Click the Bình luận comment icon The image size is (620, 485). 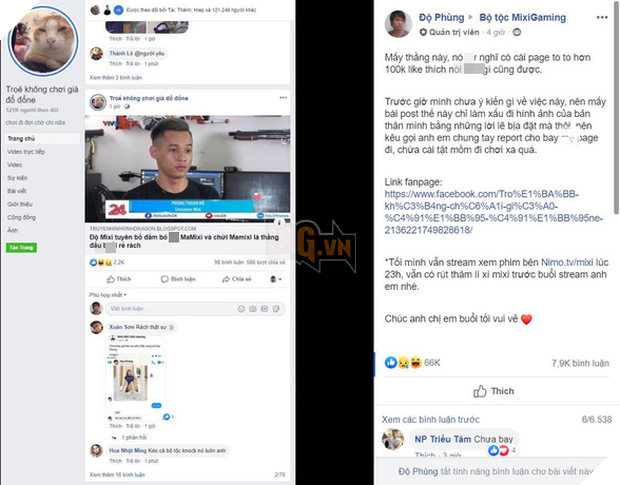(164, 279)
